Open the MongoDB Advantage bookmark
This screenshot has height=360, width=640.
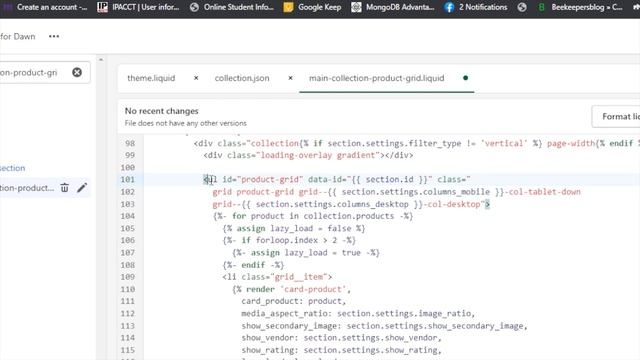point(393,7)
